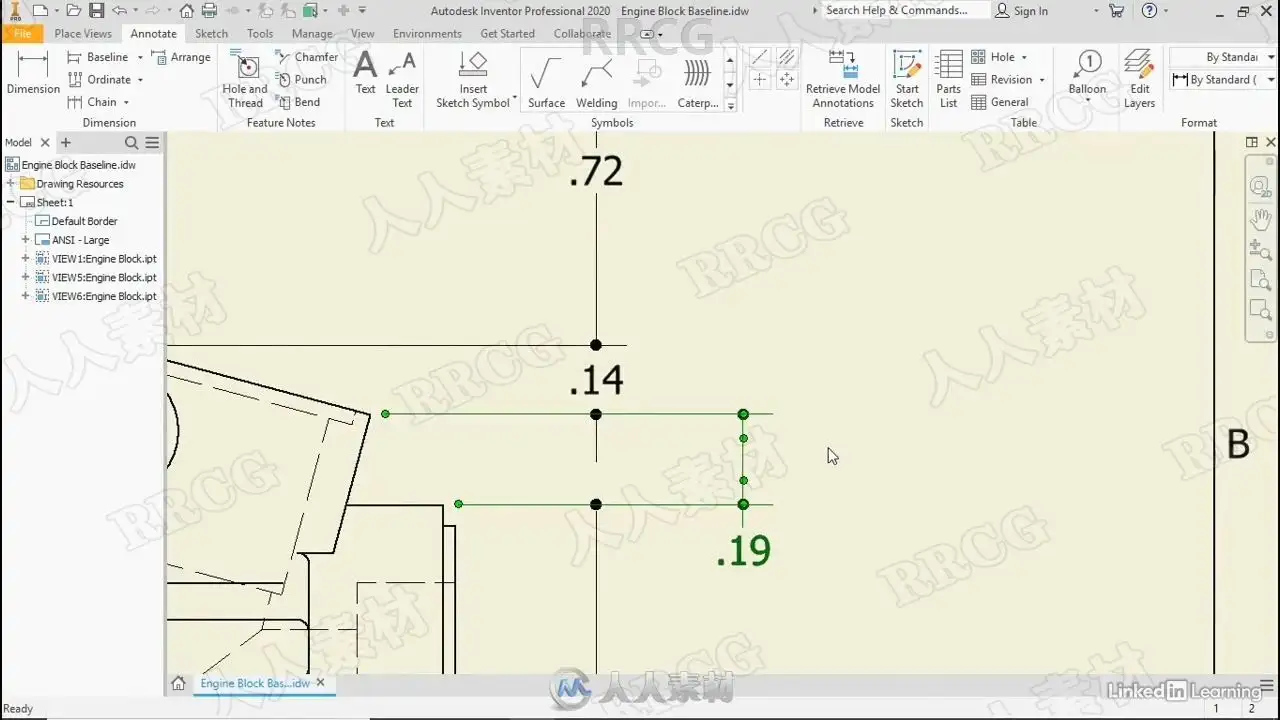Open Edit Layers
The image size is (1280, 720).
[x=1139, y=80]
